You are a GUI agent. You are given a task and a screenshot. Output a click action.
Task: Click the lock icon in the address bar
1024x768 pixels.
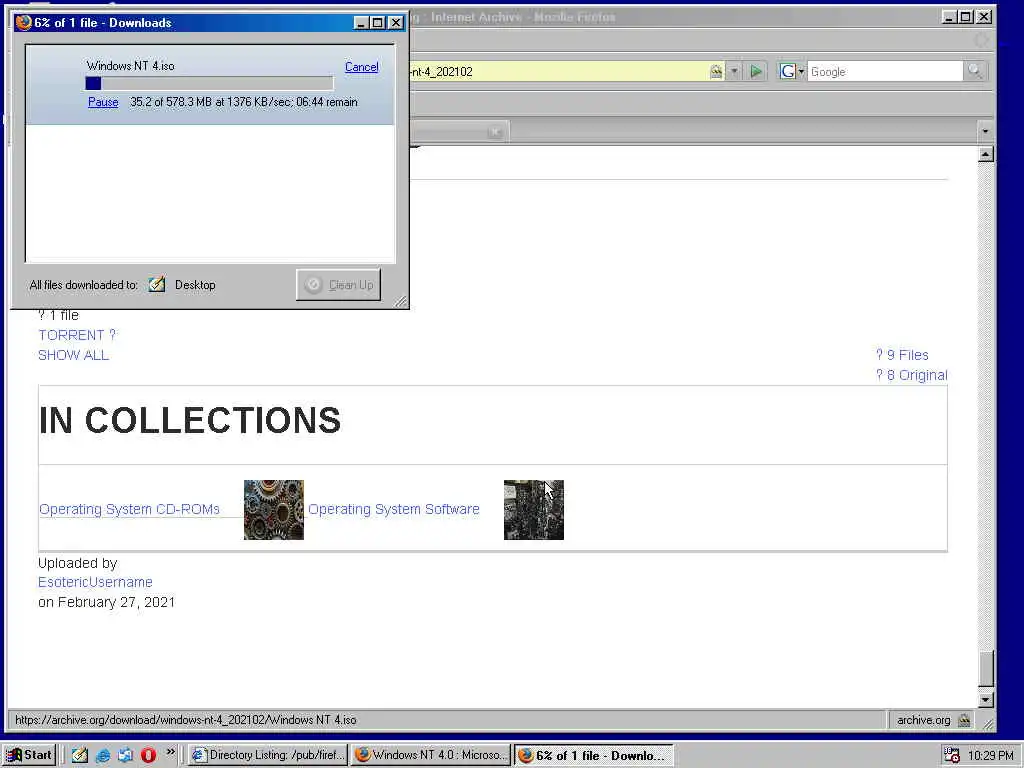click(716, 71)
